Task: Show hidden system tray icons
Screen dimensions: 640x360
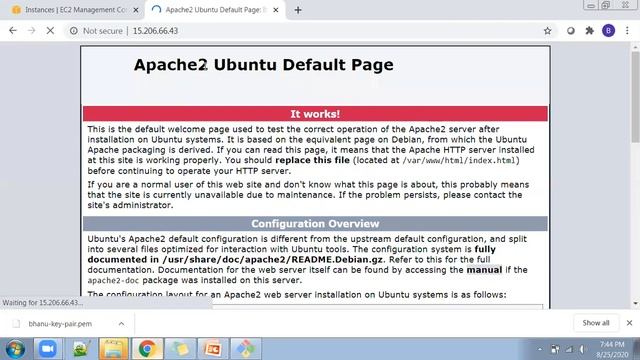Action: click(540, 349)
